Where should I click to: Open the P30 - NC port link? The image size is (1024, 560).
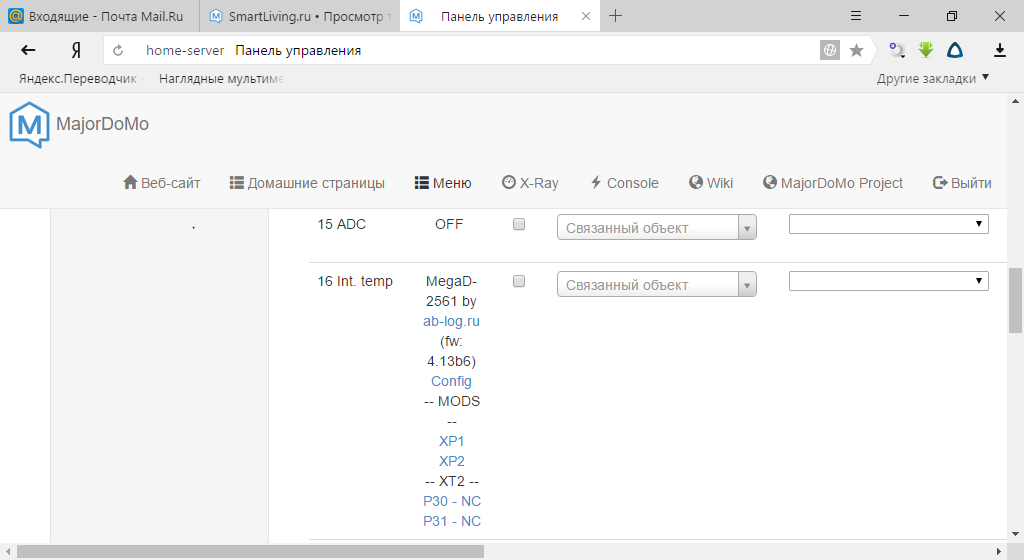[452, 501]
